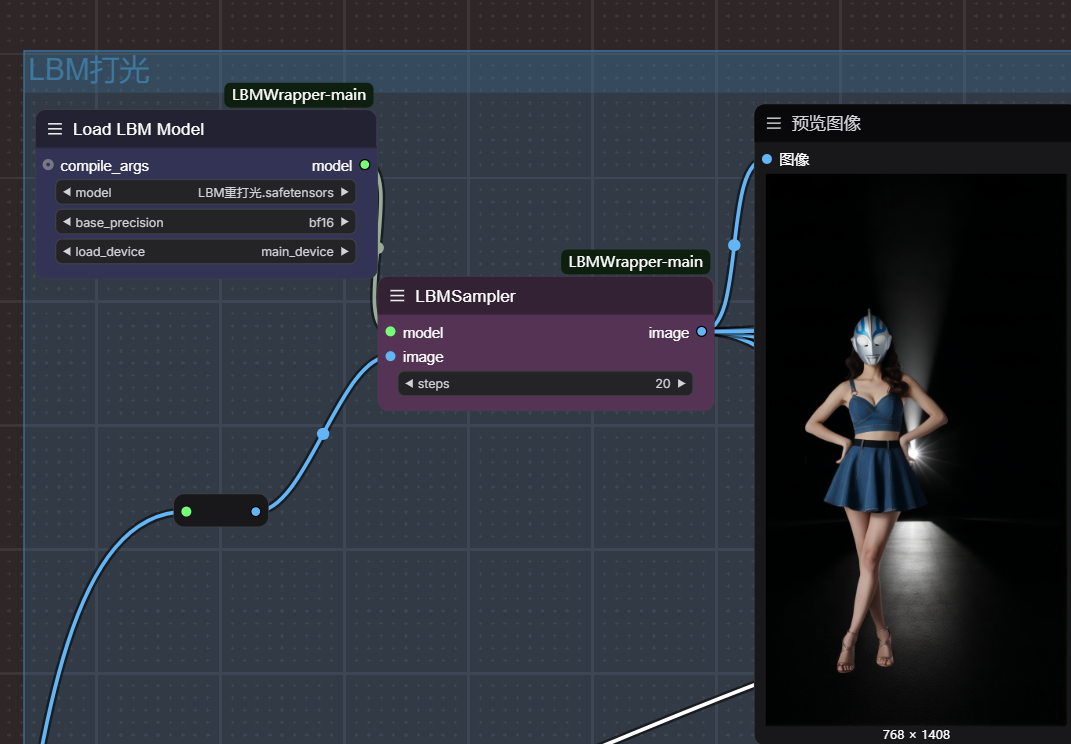This screenshot has height=744, width=1071.
Task: Select the 预览图像 node title
Action: 826,123
